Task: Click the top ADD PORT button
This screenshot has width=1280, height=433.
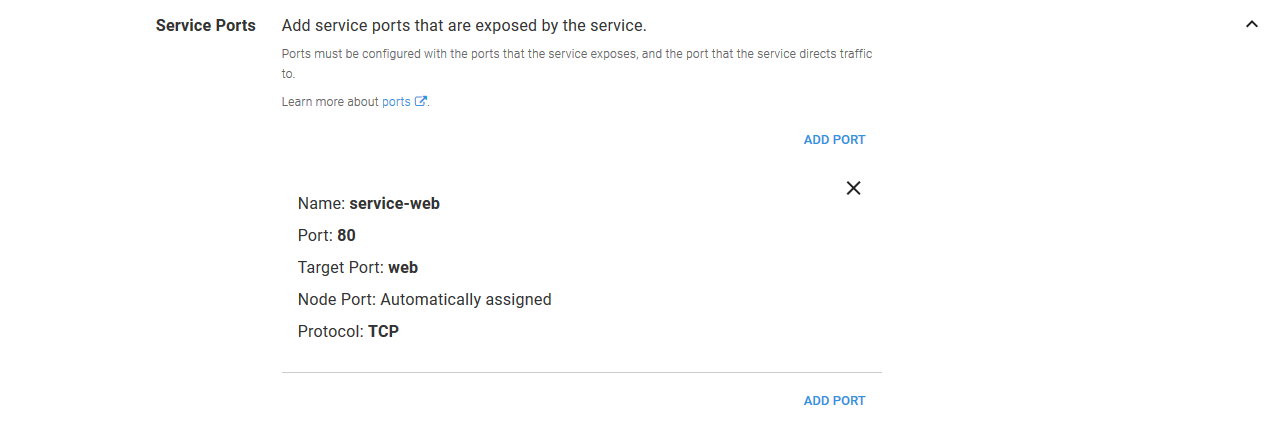Action: [834, 140]
